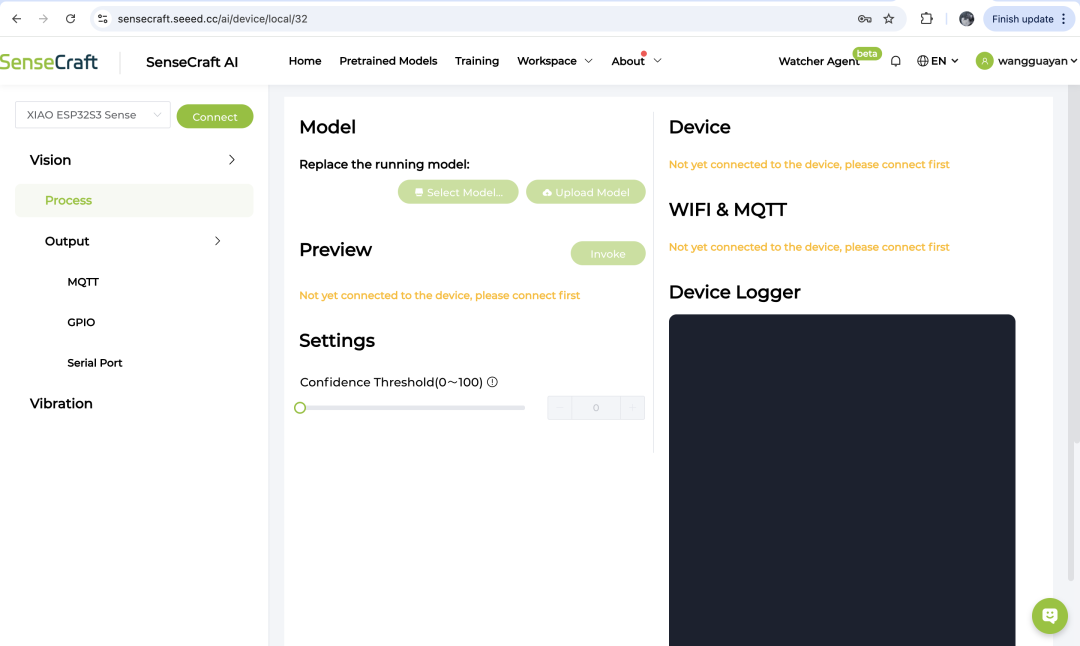
Task: Click the Confidence Threshold slider handle
Action: (300, 408)
